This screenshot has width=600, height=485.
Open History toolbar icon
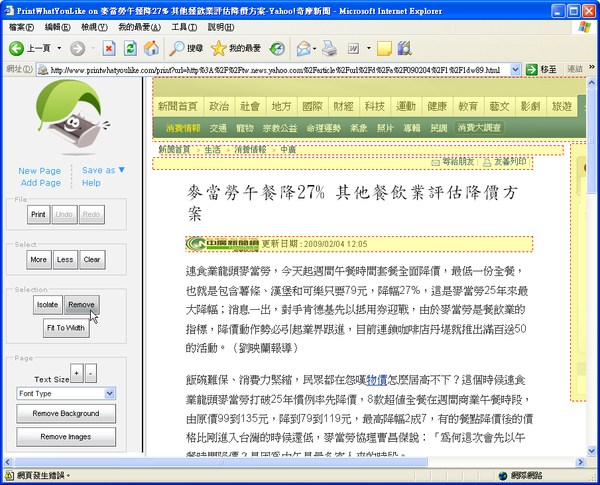(x=277, y=48)
